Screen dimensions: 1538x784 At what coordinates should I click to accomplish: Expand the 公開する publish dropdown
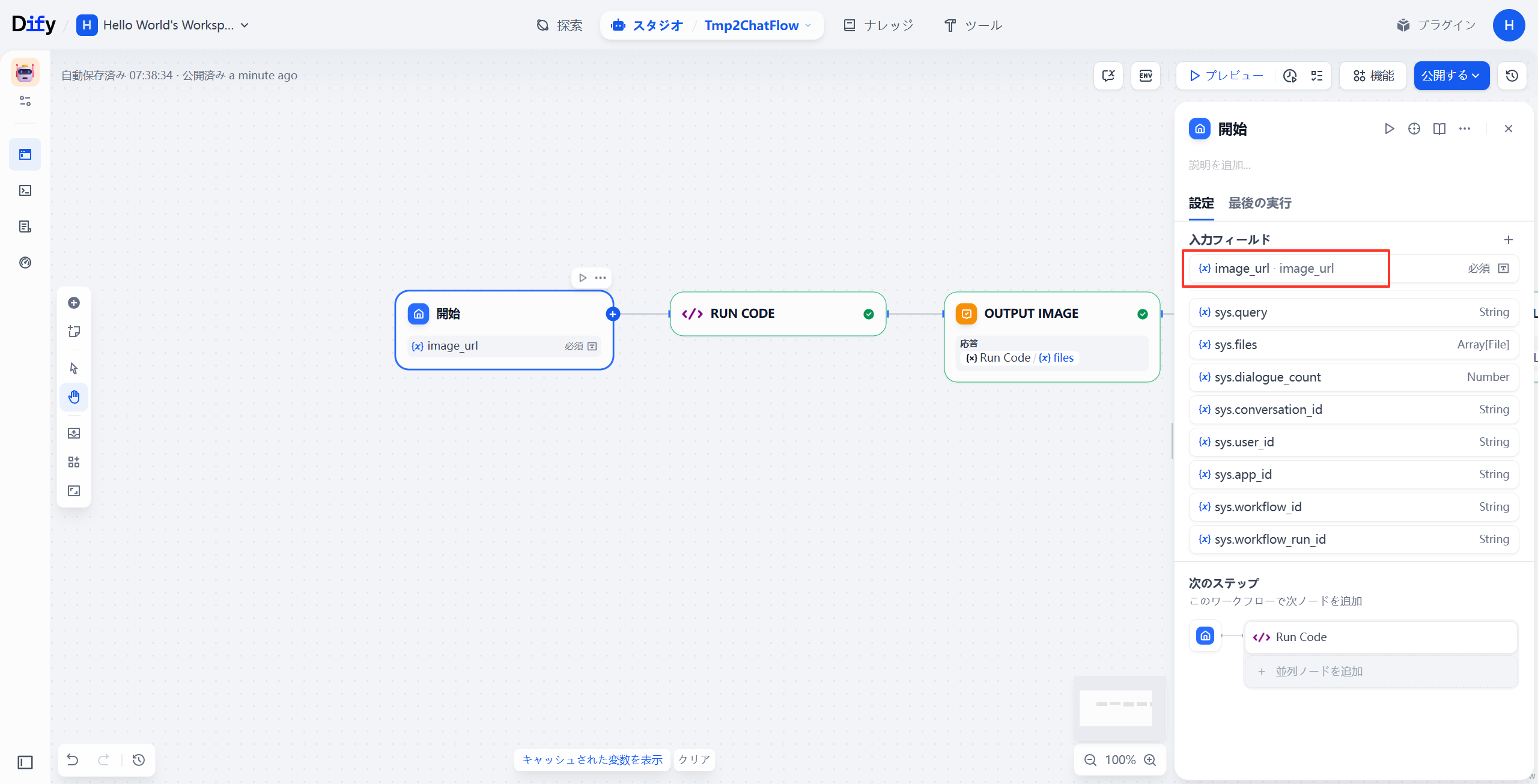click(x=1451, y=76)
